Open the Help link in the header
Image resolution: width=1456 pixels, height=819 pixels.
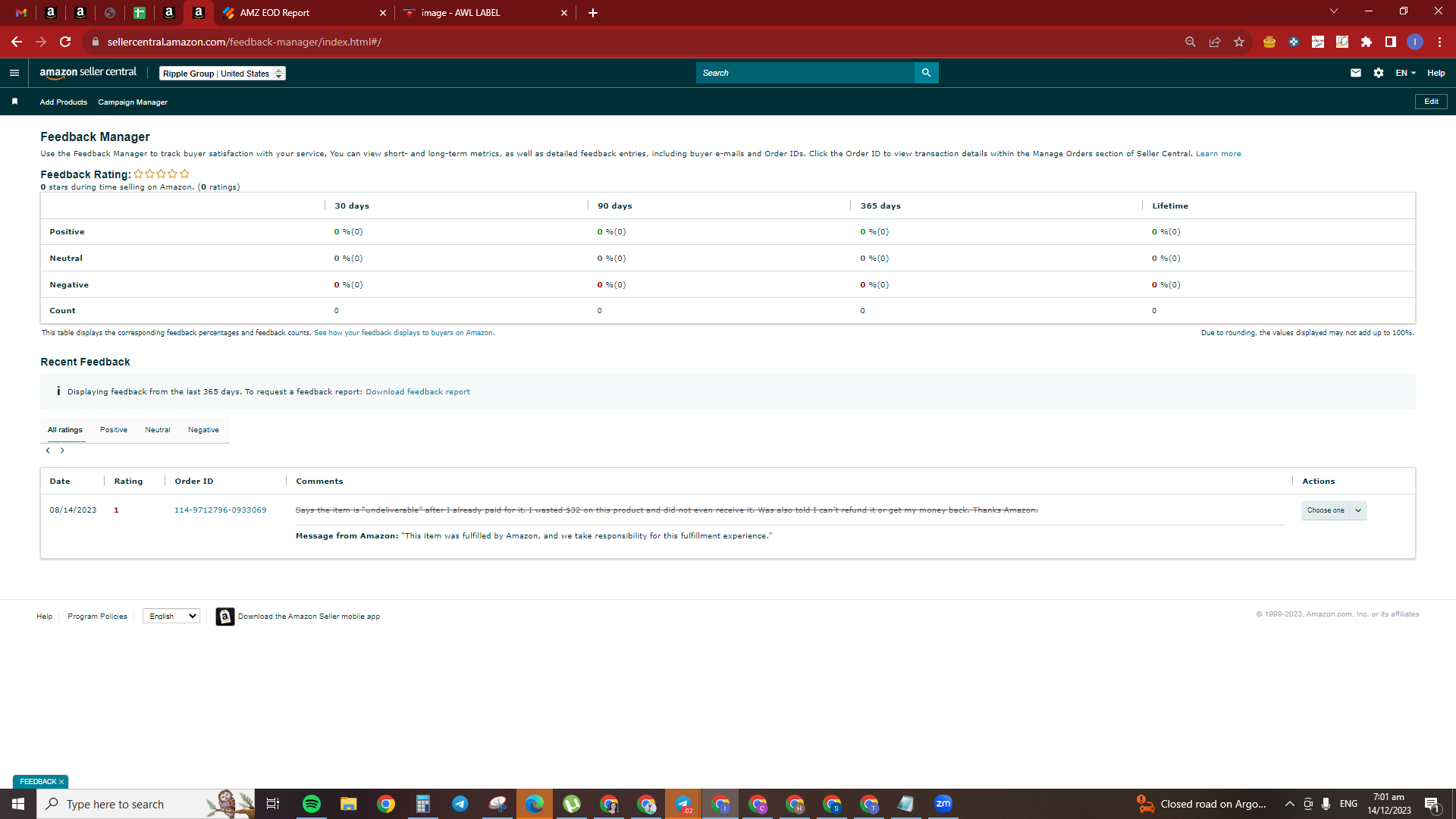(1436, 73)
